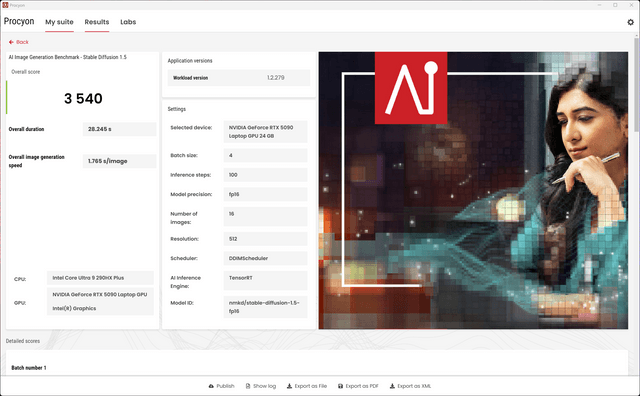Image resolution: width=640 pixels, height=396 pixels.
Task: Select the 1.765 s/image speed value
Action: click(x=119, y=161)
